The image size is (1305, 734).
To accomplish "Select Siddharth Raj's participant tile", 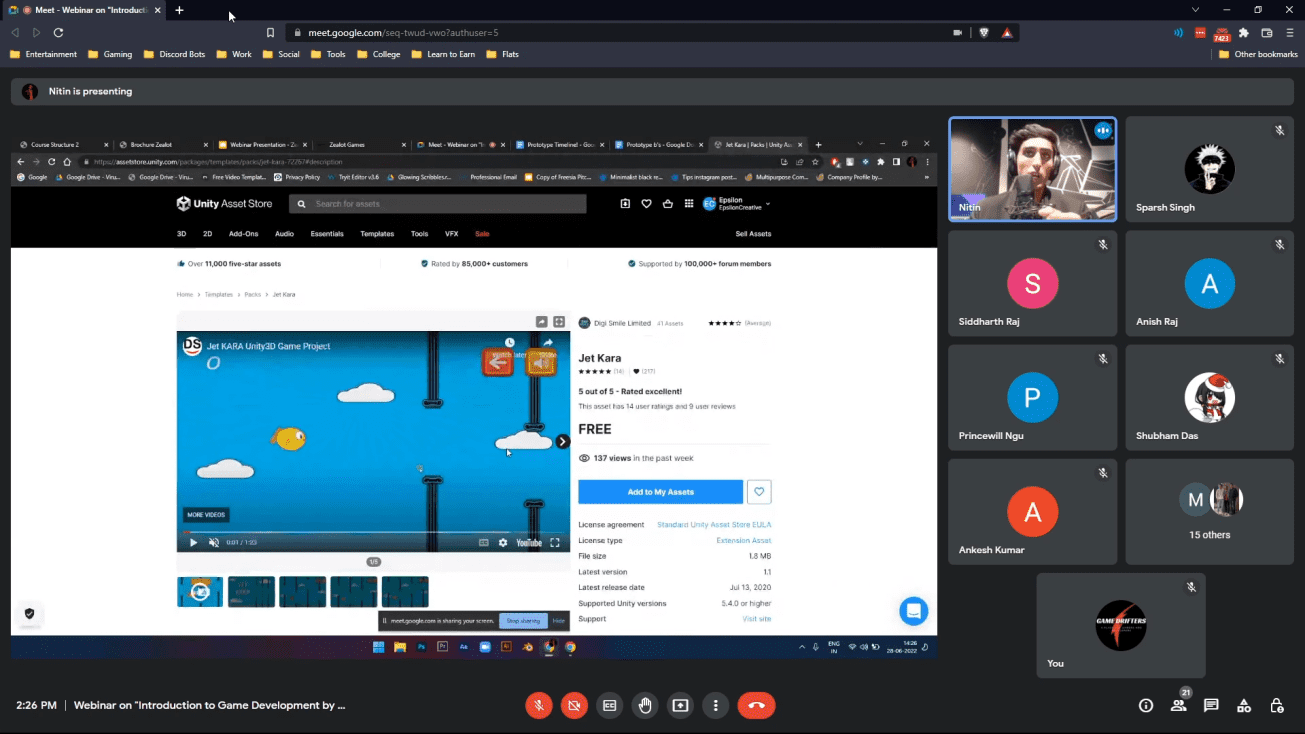I will pos(1033,283).
